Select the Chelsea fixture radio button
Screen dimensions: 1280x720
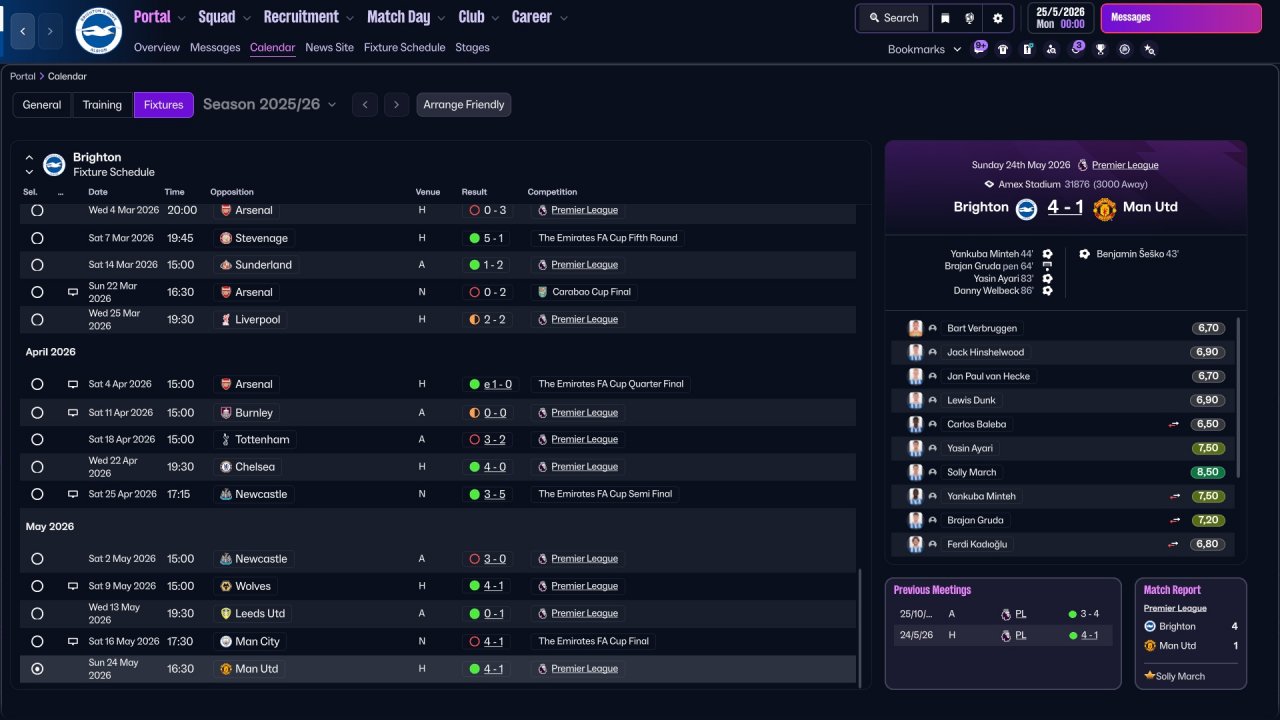coord(37,467)
